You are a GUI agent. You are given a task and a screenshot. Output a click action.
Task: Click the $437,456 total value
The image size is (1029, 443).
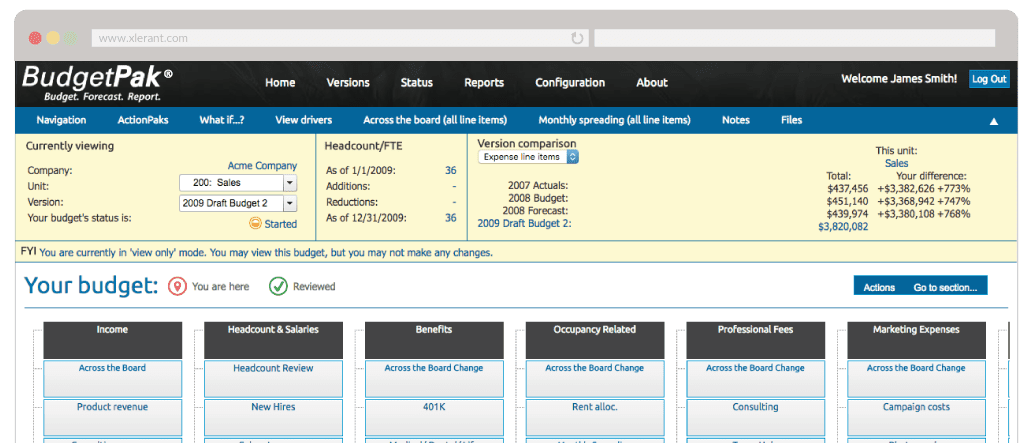pyautogui.click(x=848, y=188)
